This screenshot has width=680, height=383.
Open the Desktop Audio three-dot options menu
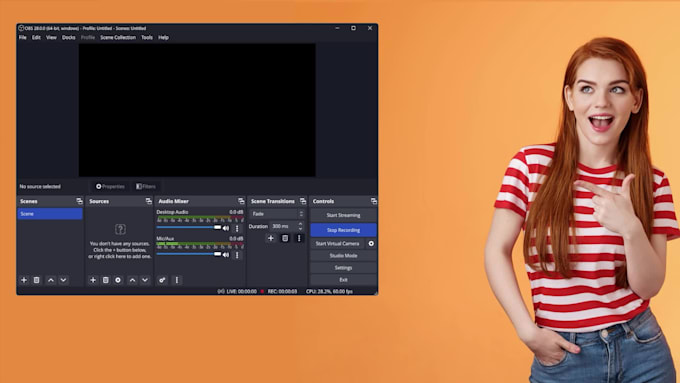[237, 228]
